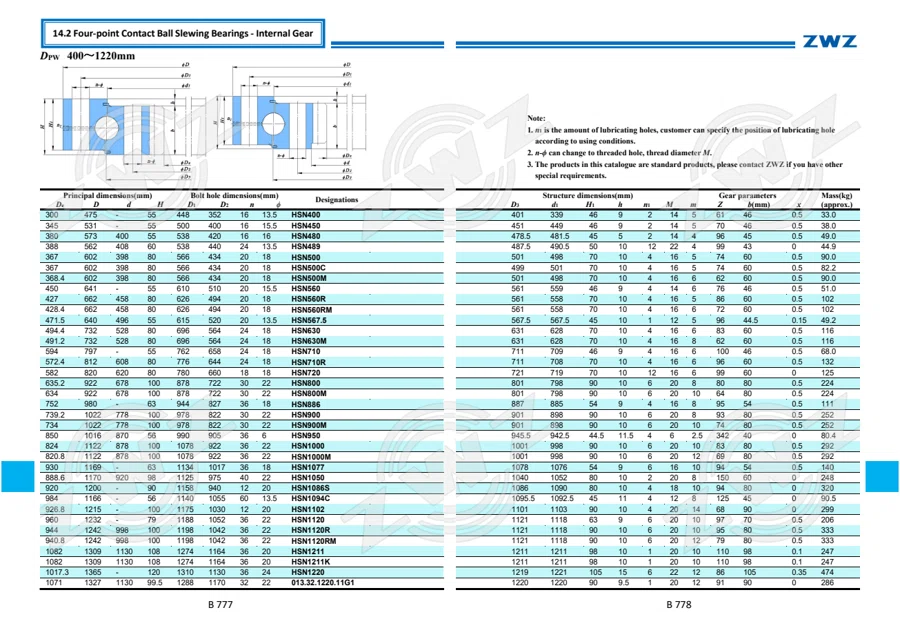Select designation HSN950
Viewport: 900px width, 637px height.
(x=305, y=436)
